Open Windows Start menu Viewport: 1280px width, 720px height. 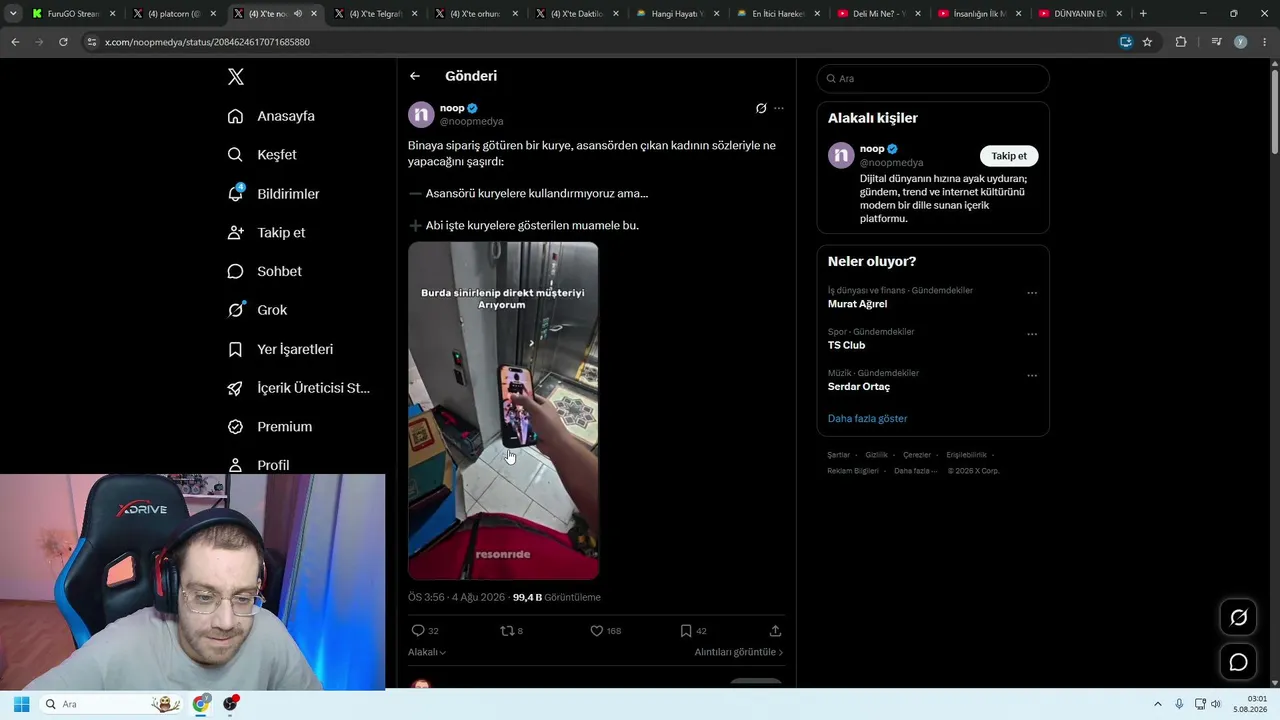click(21, 704)
